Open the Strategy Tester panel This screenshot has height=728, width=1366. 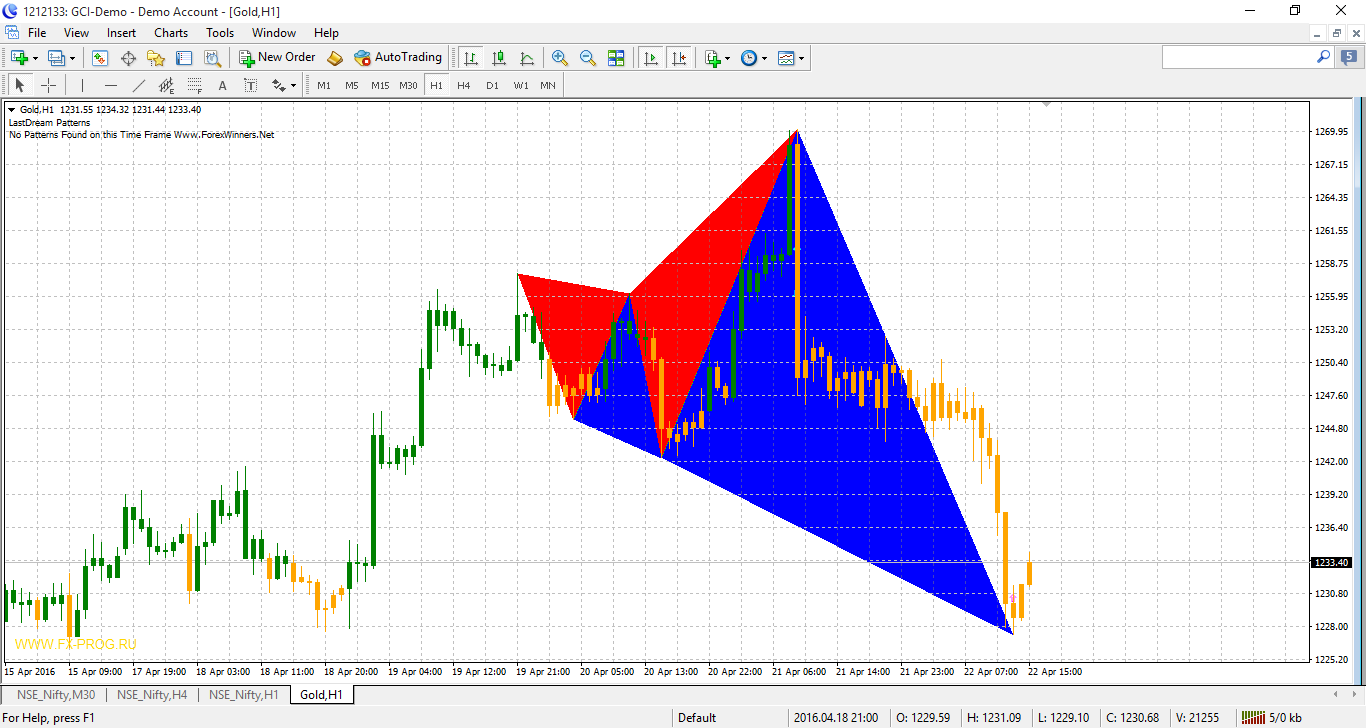[x=213, y=57]
